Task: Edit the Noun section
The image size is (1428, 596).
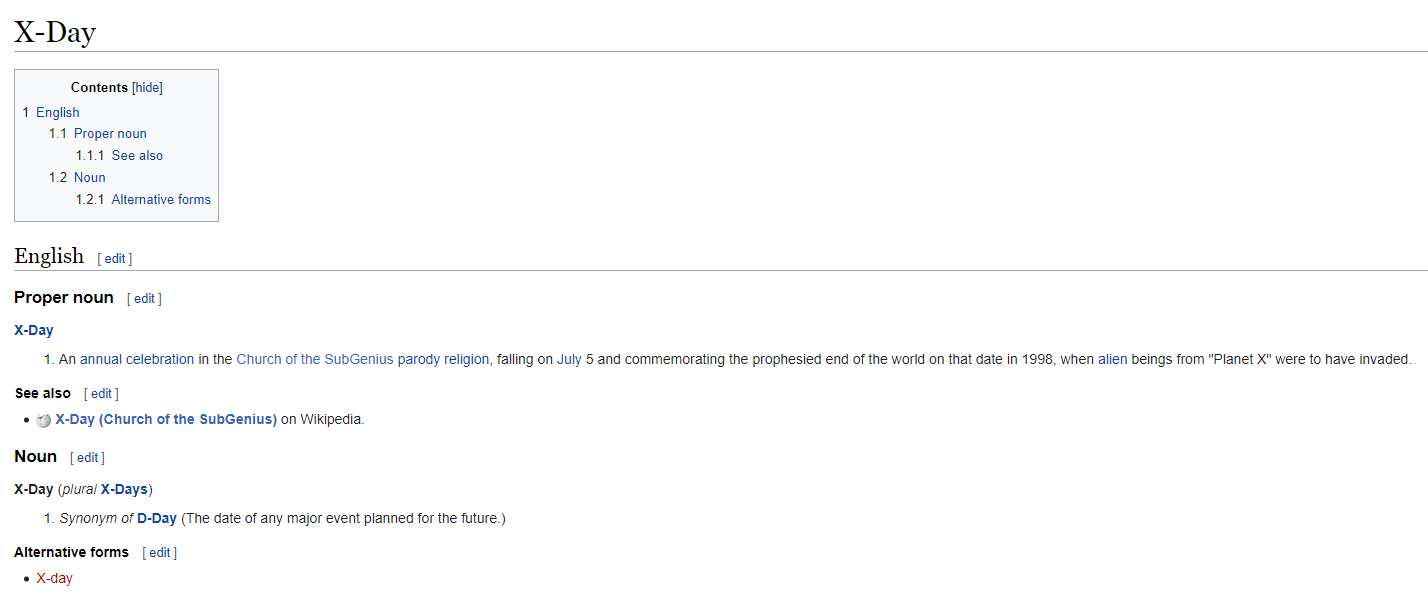Action: [88, 458]
